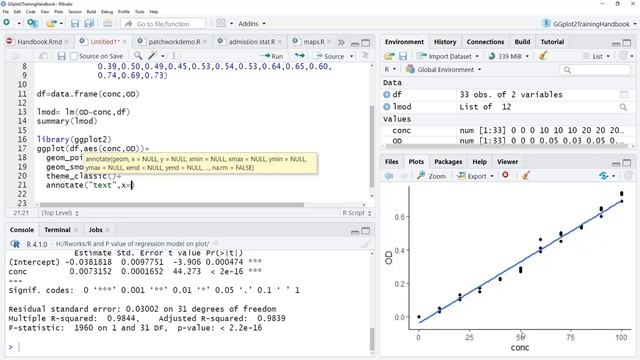Clear all plots broom icon
Viewport: 640px width, 360px height.
tap(526, 176)
